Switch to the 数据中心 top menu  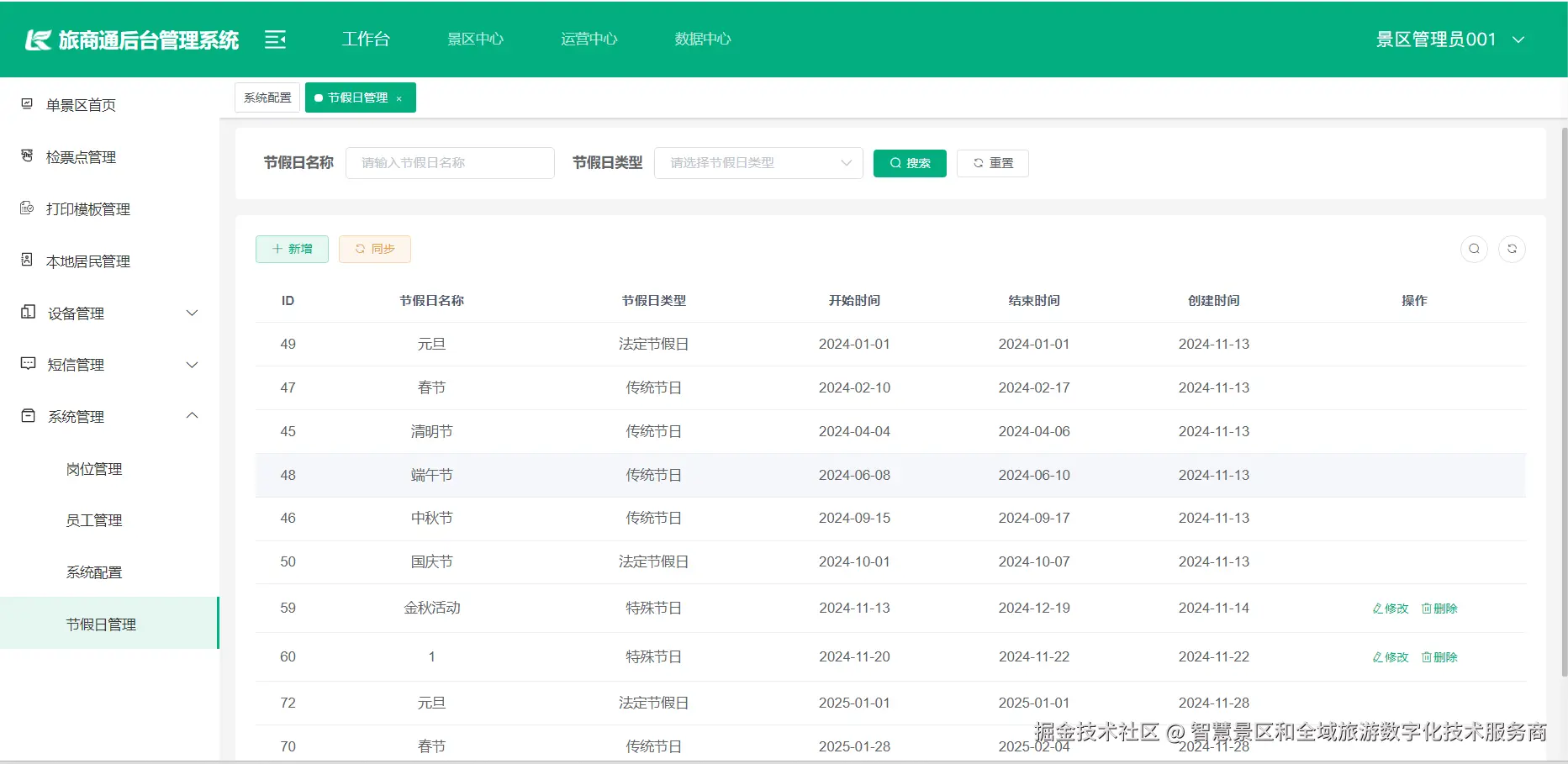[703, 38]
